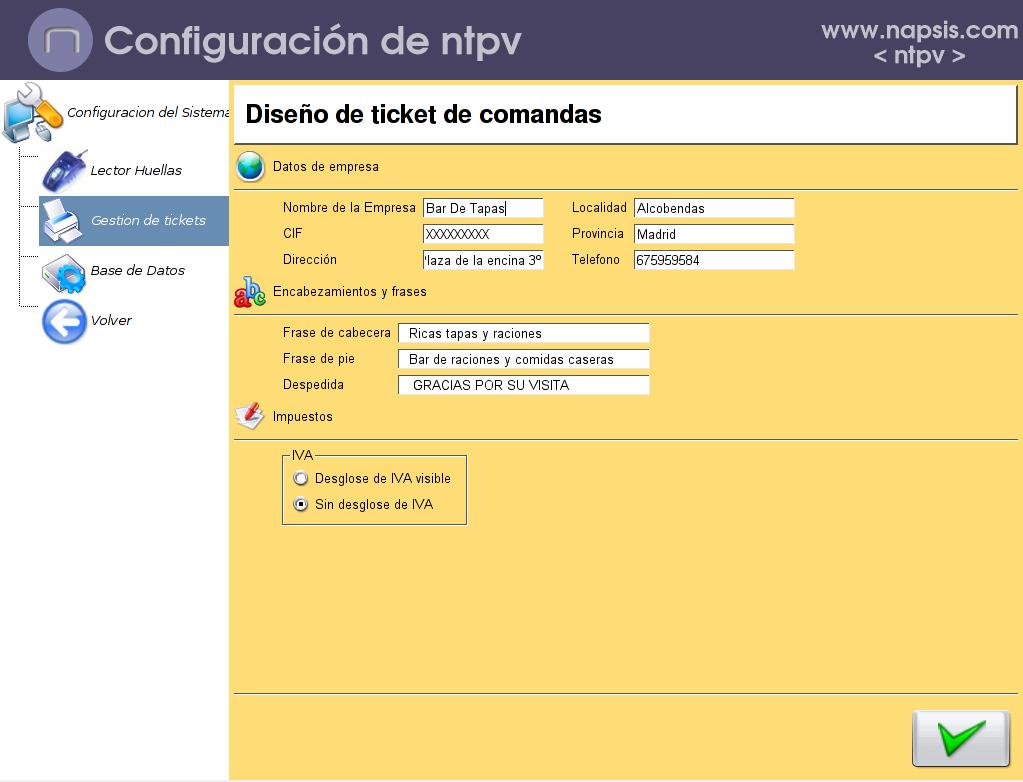
Task: Focus the Telefono input field
Action: [714, 260]
